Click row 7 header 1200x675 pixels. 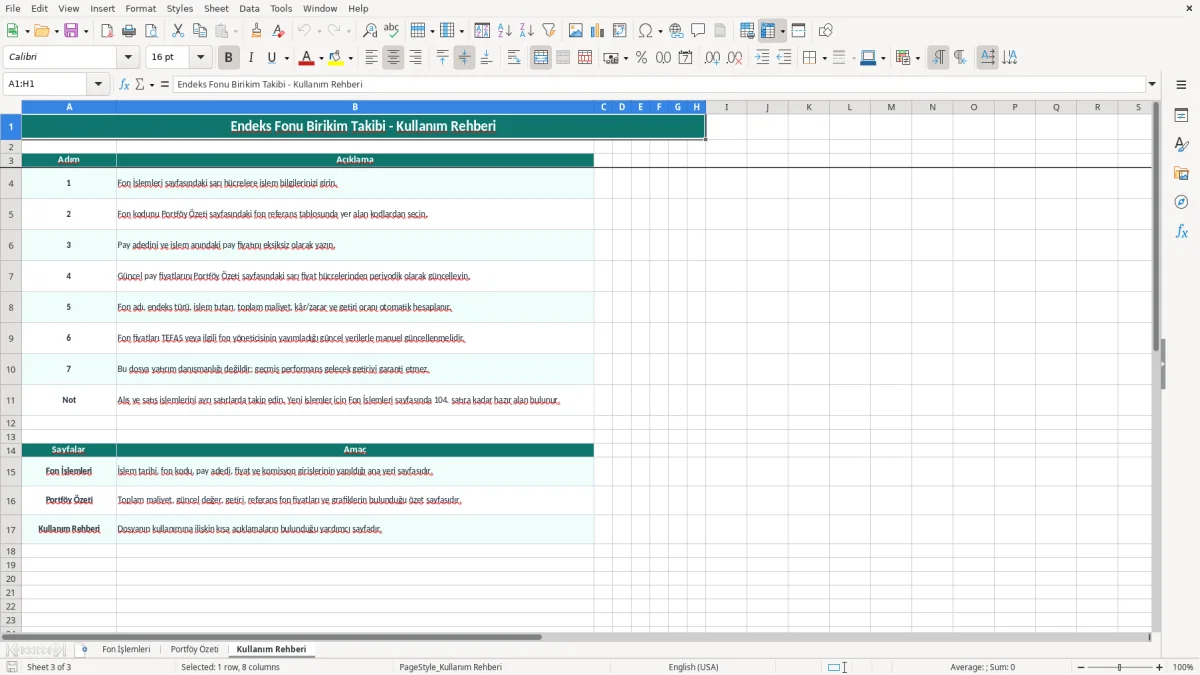(11, 276)
